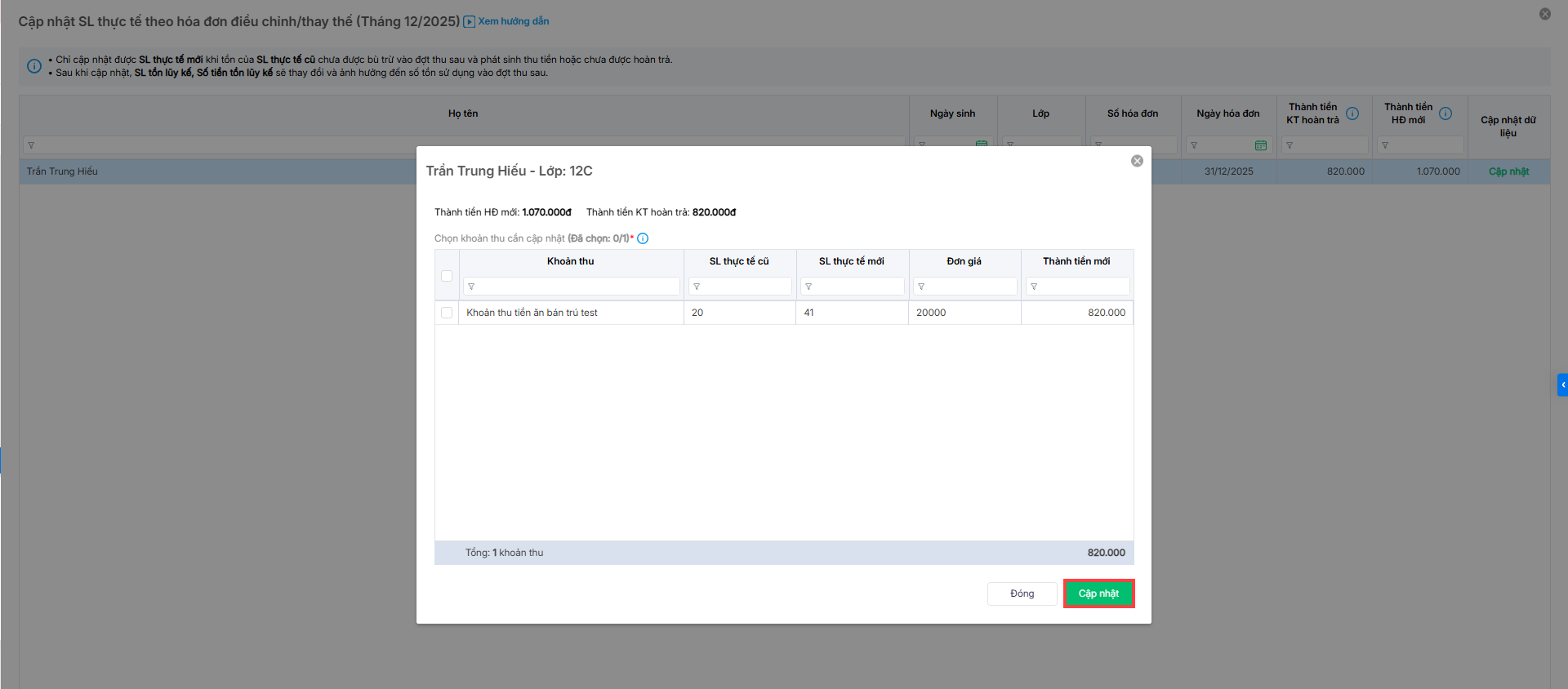Open calendar picker in Ngày hóa đơn filter
This screenshot has width=1568, height=689.
(x=1261, y=145)
